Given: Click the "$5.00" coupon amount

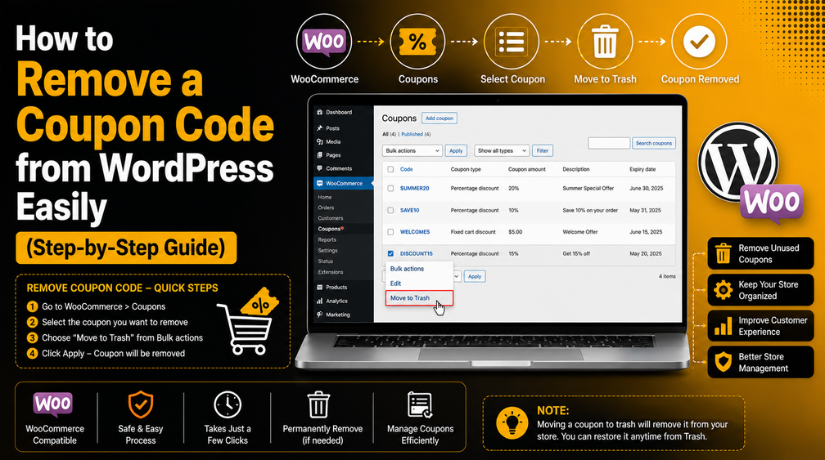Looking at the screenshot, I should (515, 232).
